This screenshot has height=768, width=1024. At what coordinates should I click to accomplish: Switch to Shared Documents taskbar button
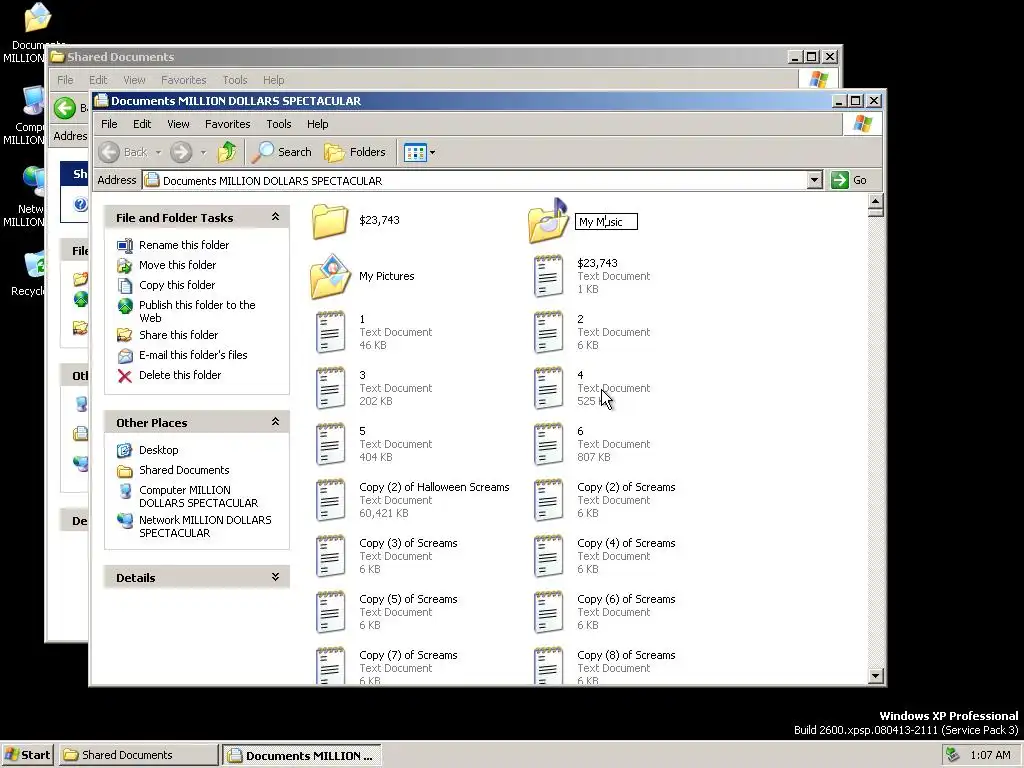tap(139, 755)
